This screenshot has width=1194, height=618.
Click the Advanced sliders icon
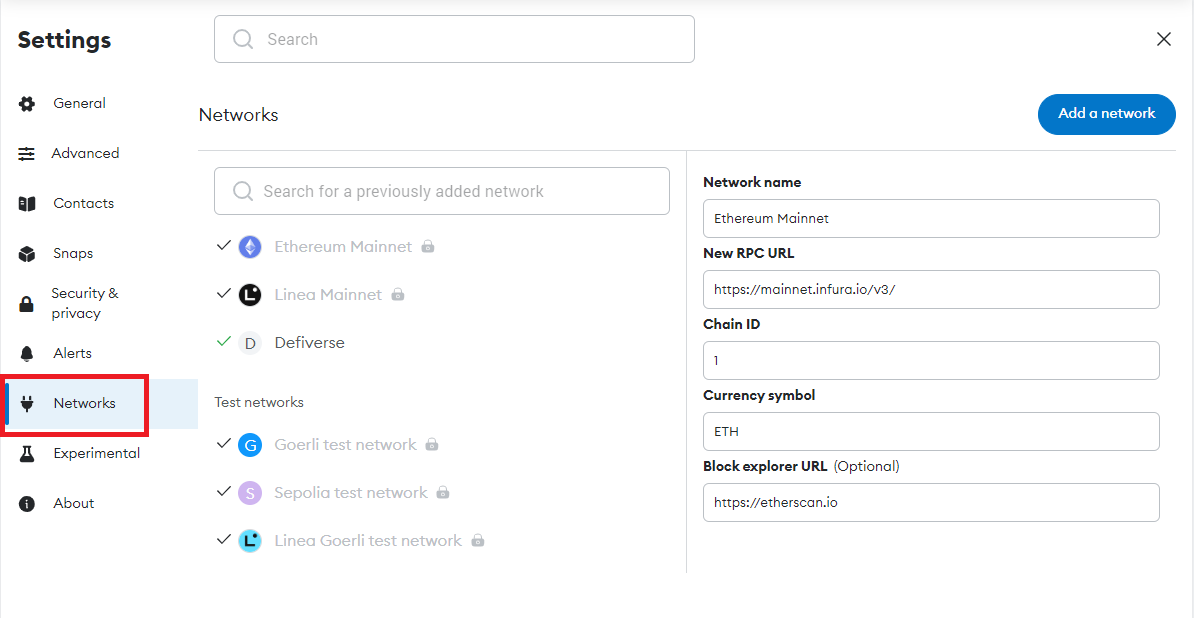(x=27, y=154)
